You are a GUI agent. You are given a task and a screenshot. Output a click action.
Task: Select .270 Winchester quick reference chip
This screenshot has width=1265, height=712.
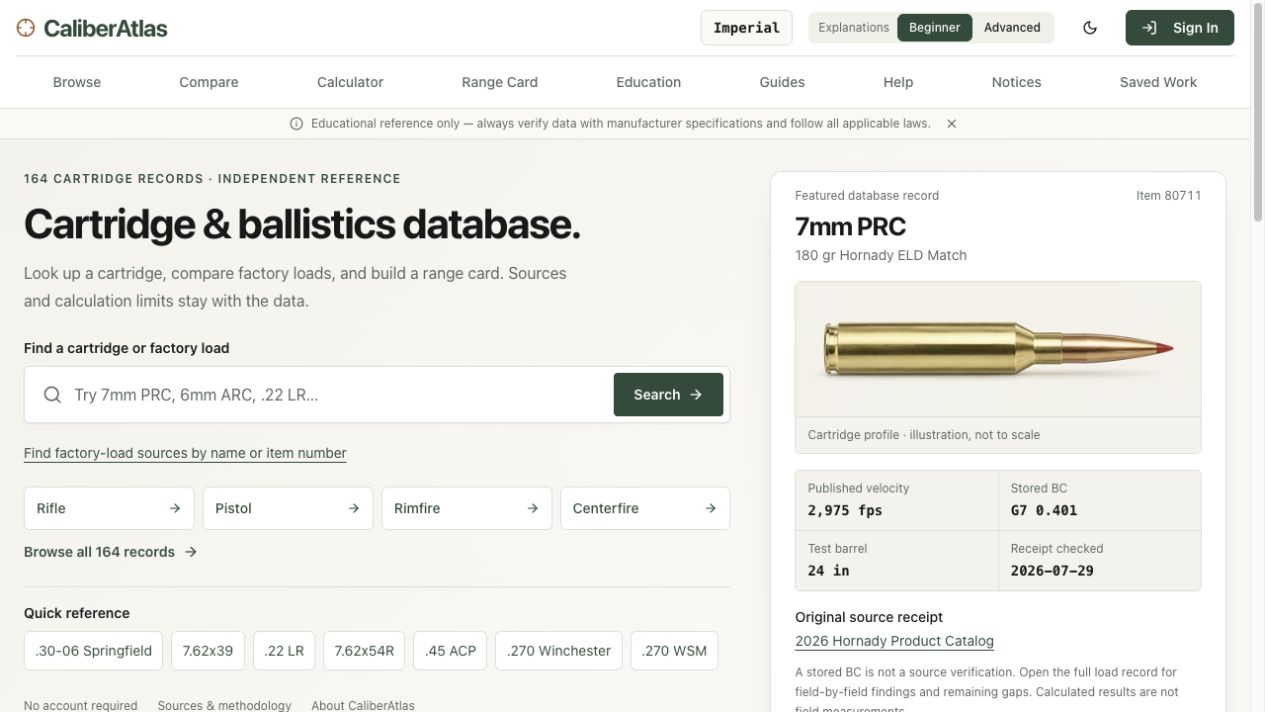pos(559,651)
